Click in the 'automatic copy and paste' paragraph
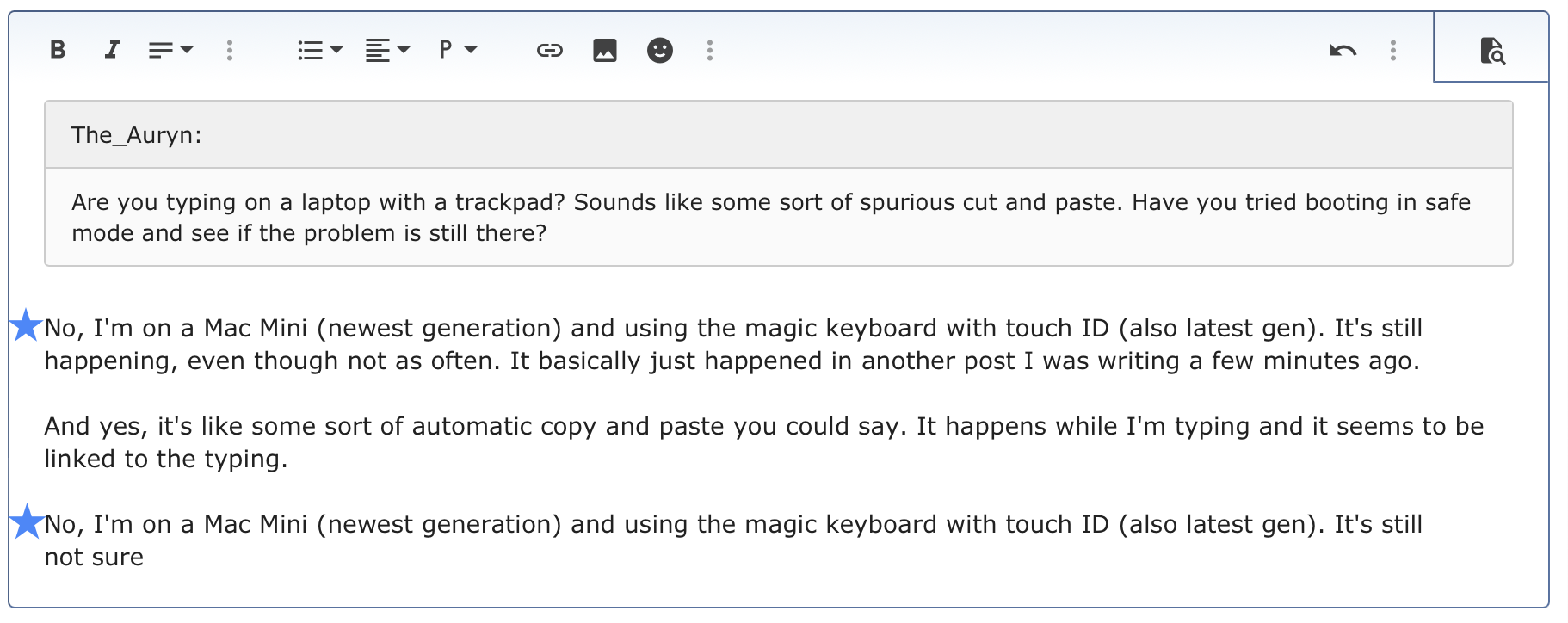This screenshot has width=1568, height=623. 516,427
